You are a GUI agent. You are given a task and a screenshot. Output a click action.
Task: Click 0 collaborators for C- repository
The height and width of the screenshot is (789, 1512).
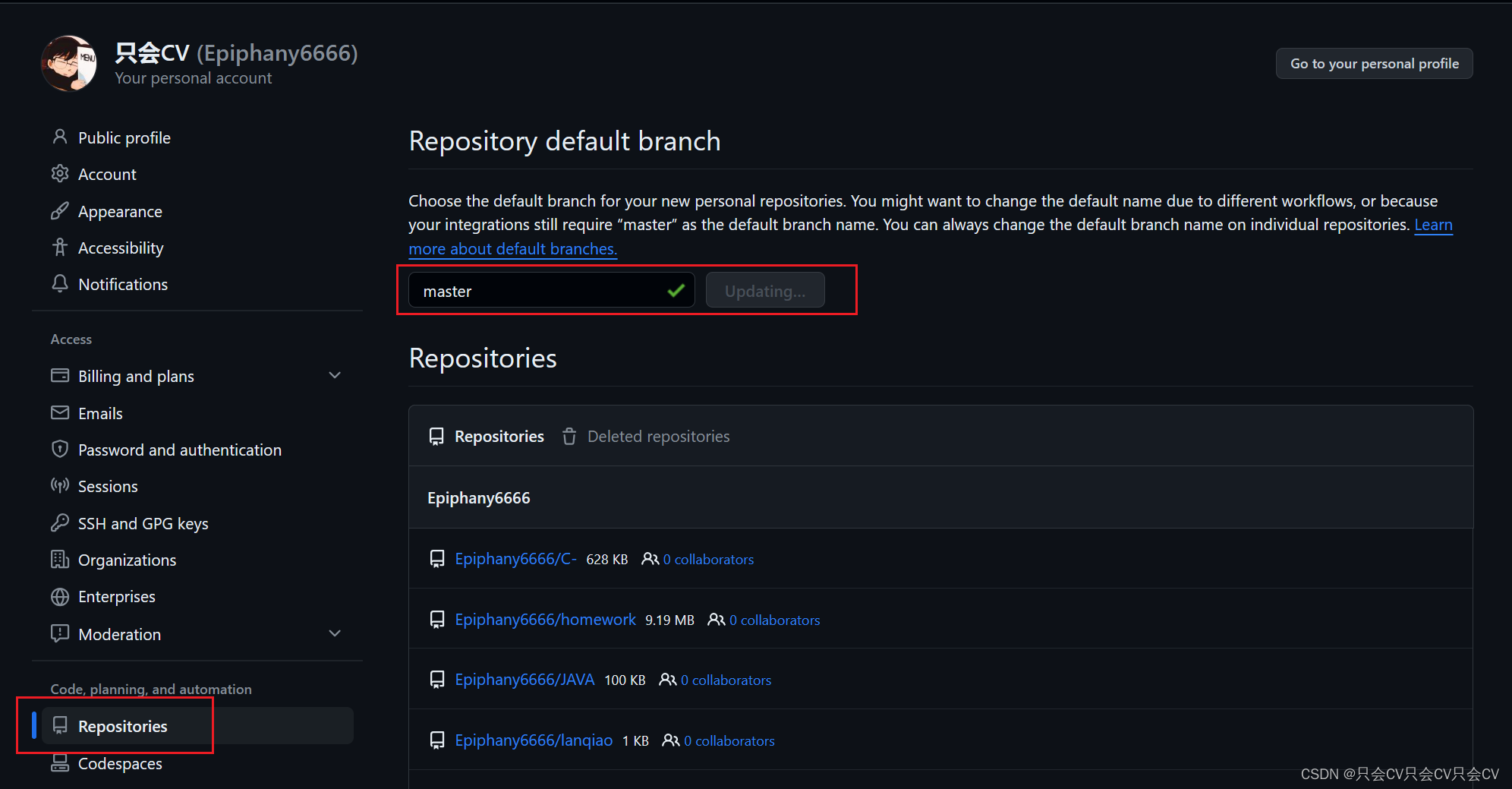click(708, 560)
